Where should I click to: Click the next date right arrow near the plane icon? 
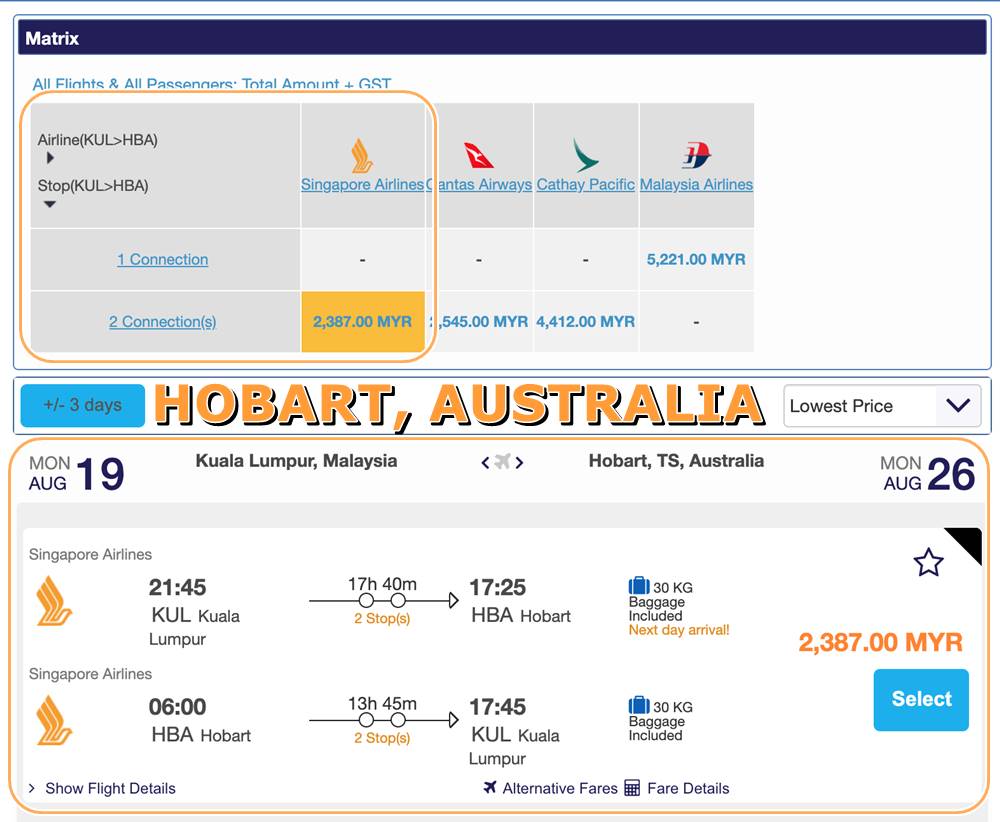pyautogui.click(x=519, y=462)
